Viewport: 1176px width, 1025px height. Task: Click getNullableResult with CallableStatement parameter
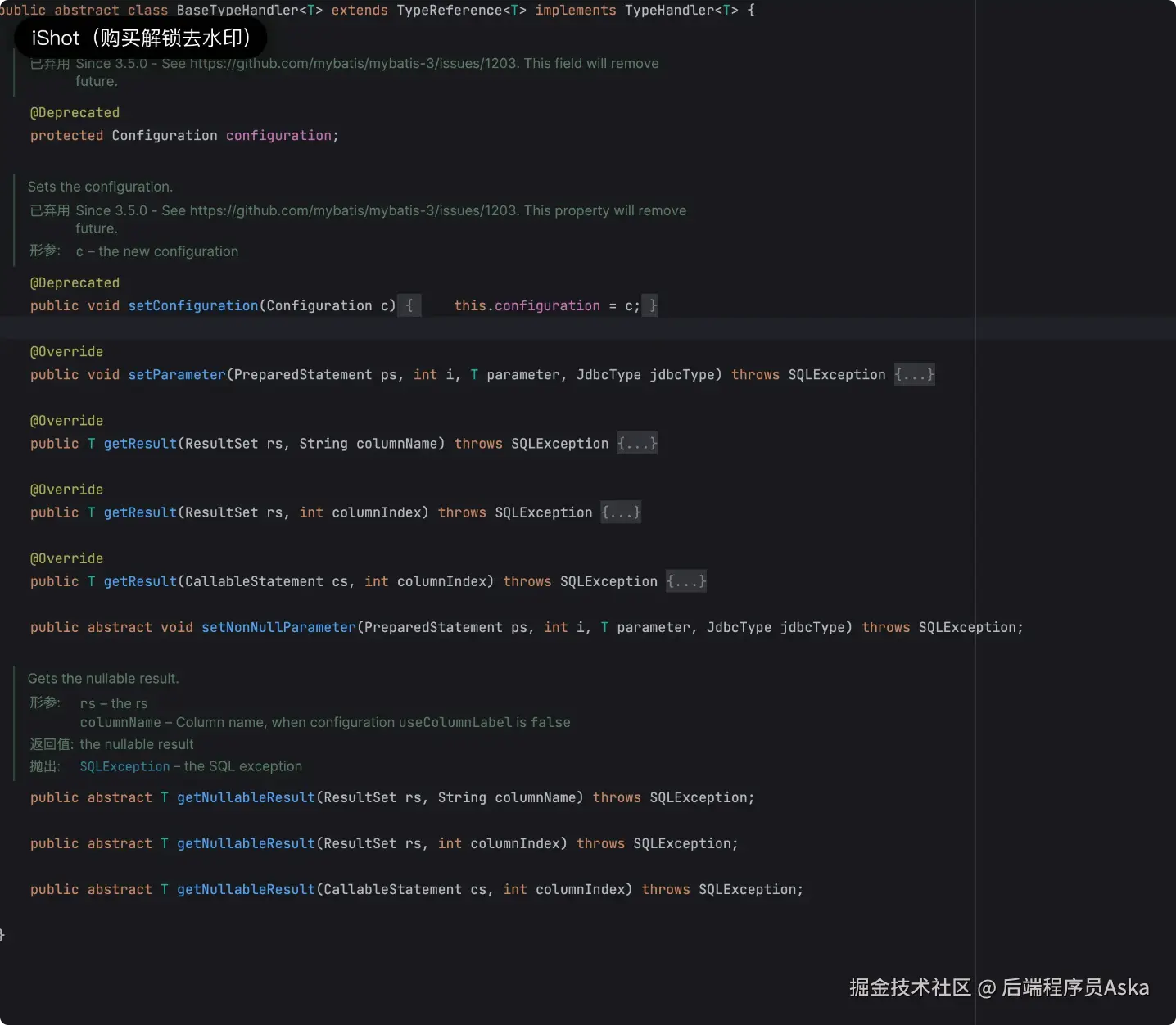point(246,890)
